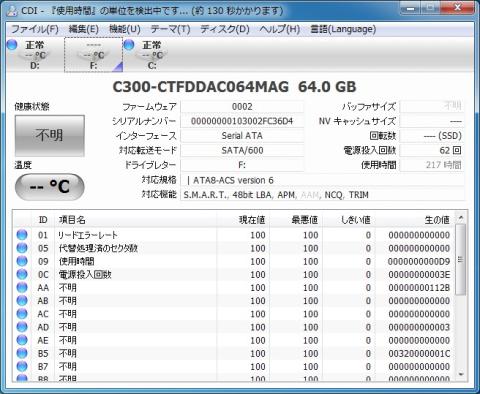The width and height of the screenshot is (480, 394).
Task: Click the 不明 health status button
Action: 50,136
